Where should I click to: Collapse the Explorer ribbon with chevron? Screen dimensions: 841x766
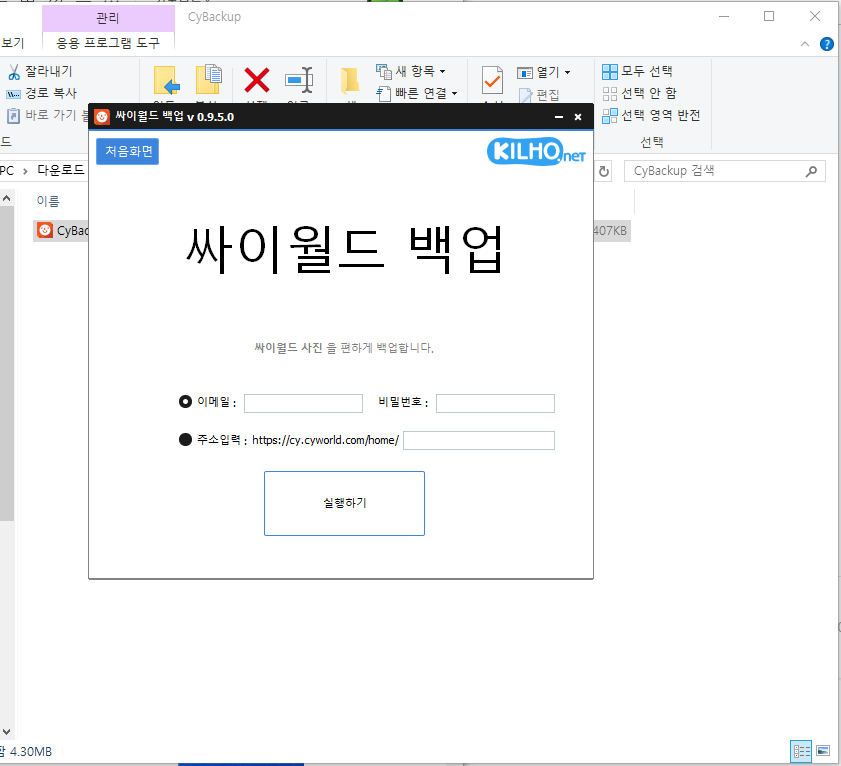coord(805,44)
